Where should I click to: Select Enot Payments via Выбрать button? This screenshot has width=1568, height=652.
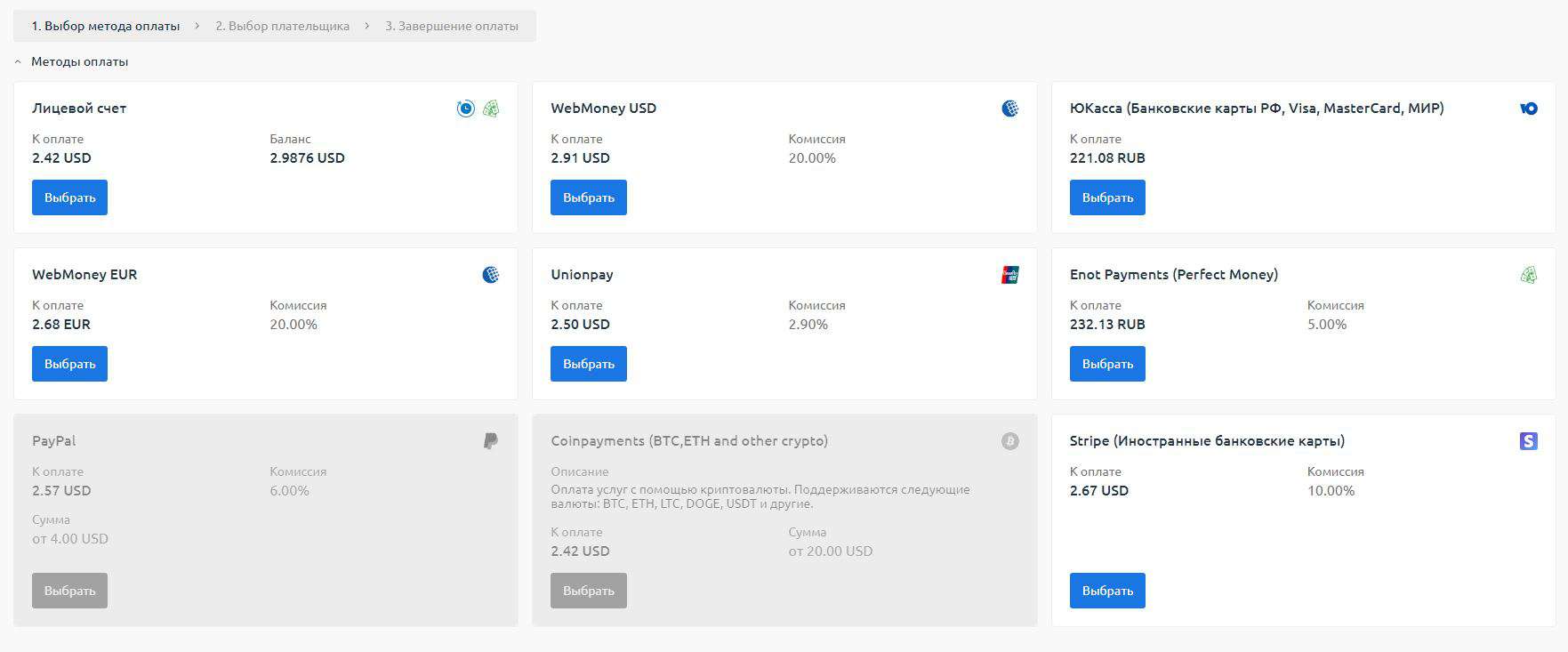(1107, 364)
